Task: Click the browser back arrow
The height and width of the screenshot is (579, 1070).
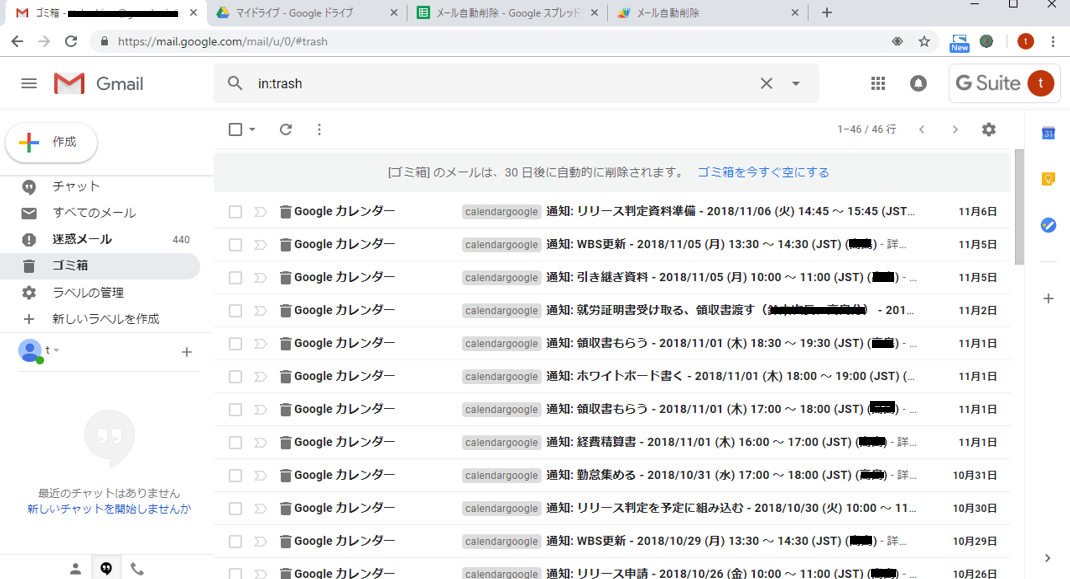Action: (17, 42)
